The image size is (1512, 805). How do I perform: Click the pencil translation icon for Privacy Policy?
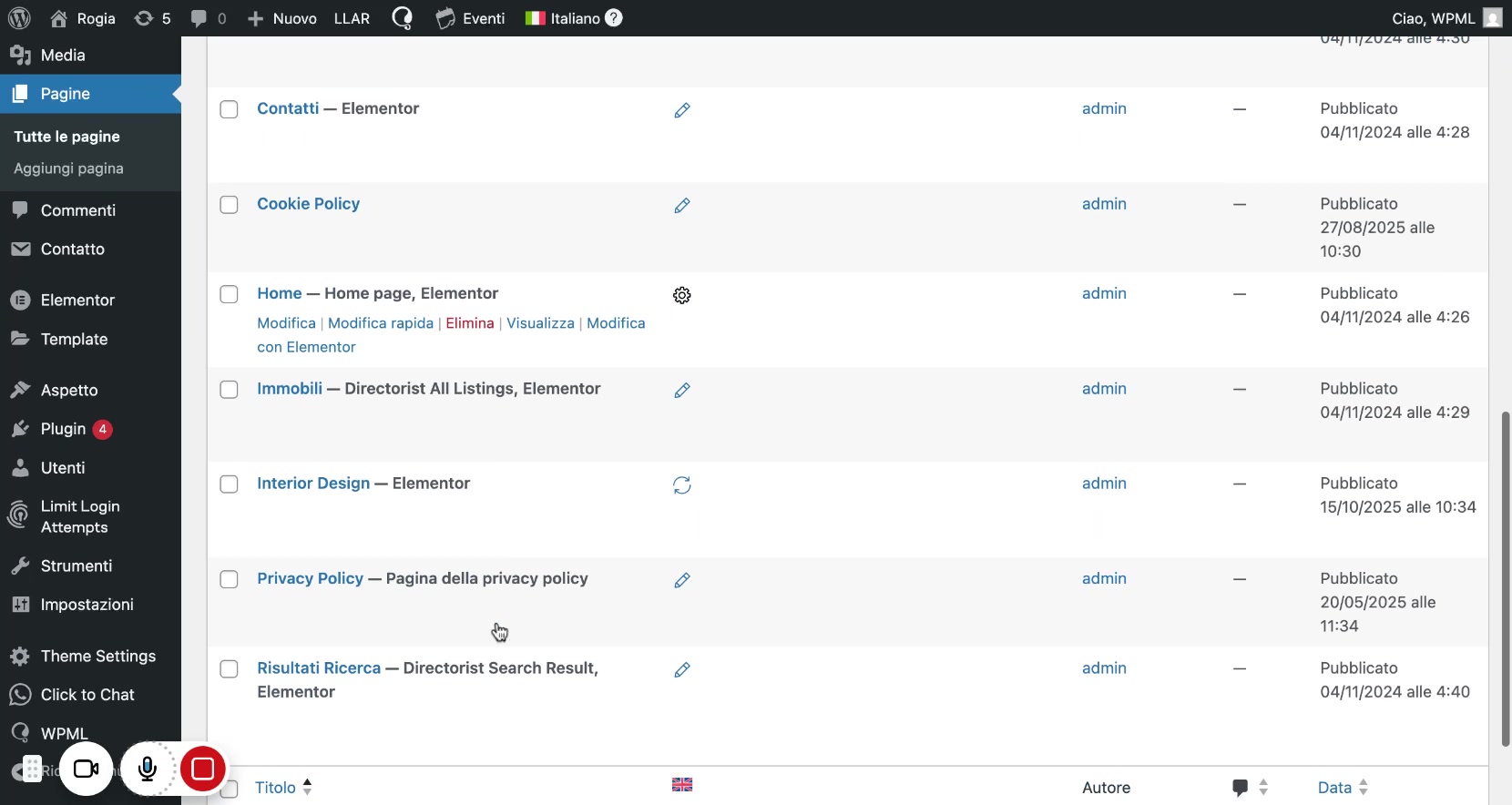coord(681,580)
